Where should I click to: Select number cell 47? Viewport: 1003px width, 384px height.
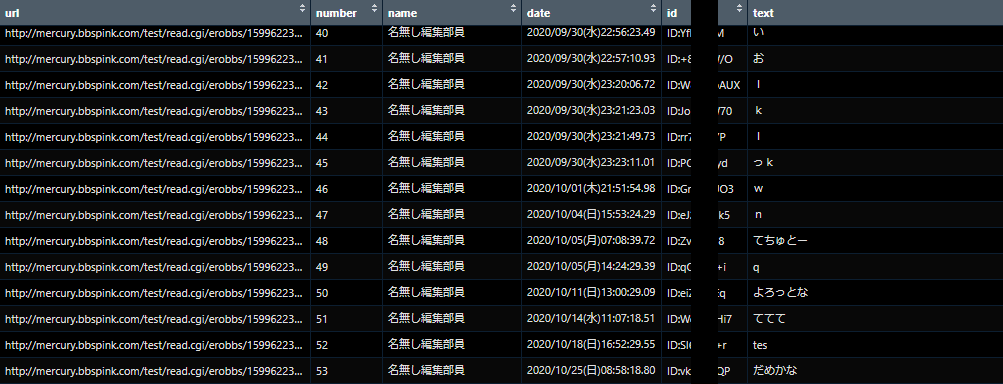(x=347, y=215)
